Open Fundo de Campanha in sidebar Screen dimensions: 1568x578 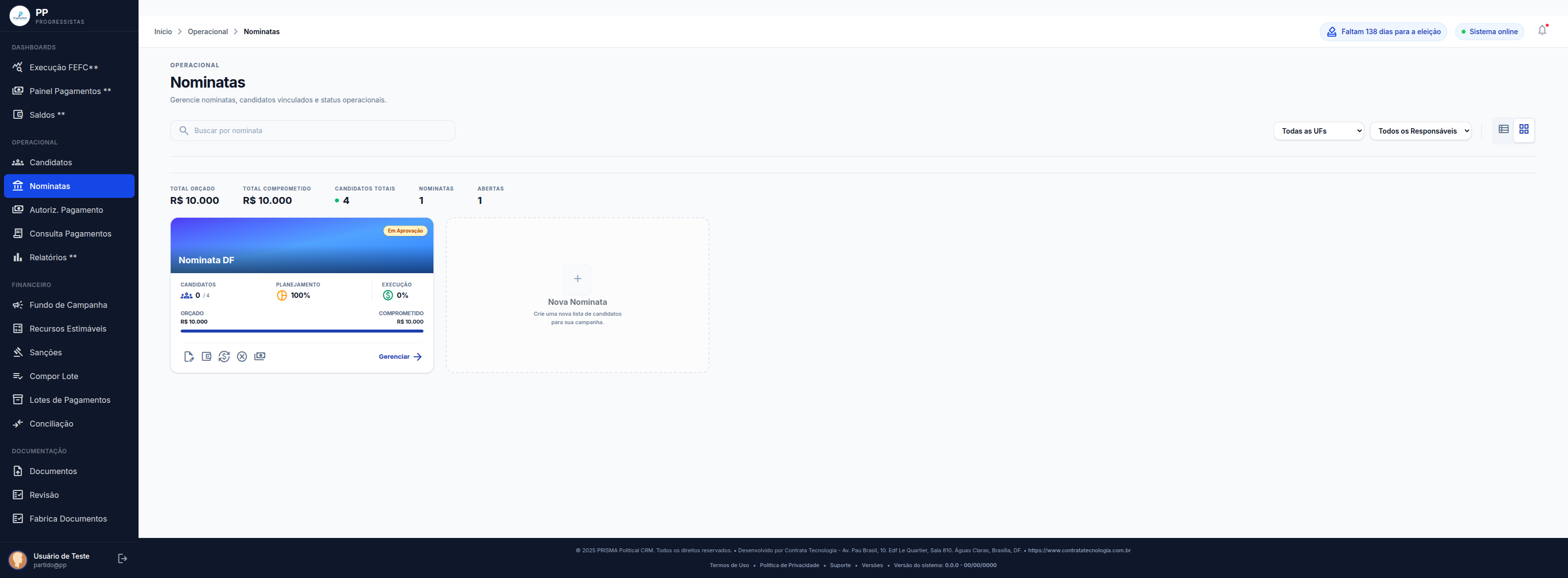coord(69,305)
